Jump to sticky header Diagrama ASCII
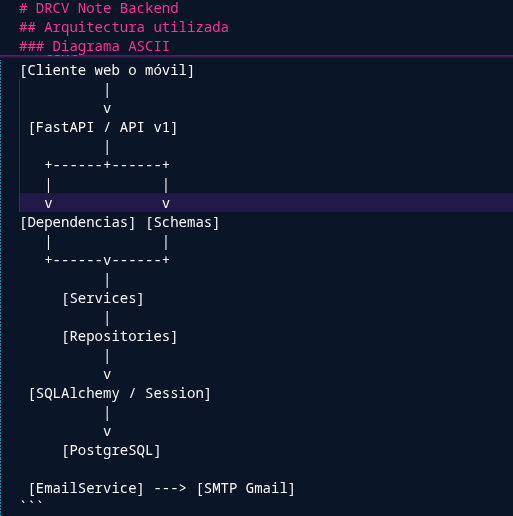The image size is (513, 516). 94,46
